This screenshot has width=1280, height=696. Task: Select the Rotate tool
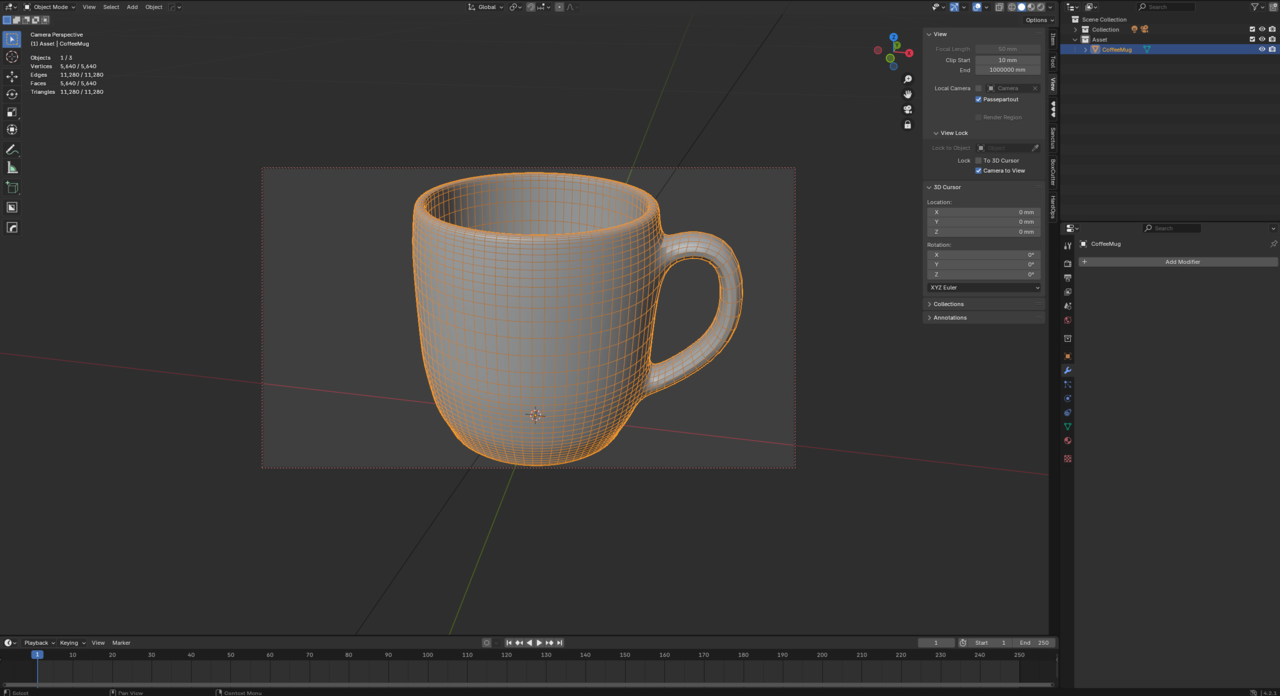click(12, 93)
